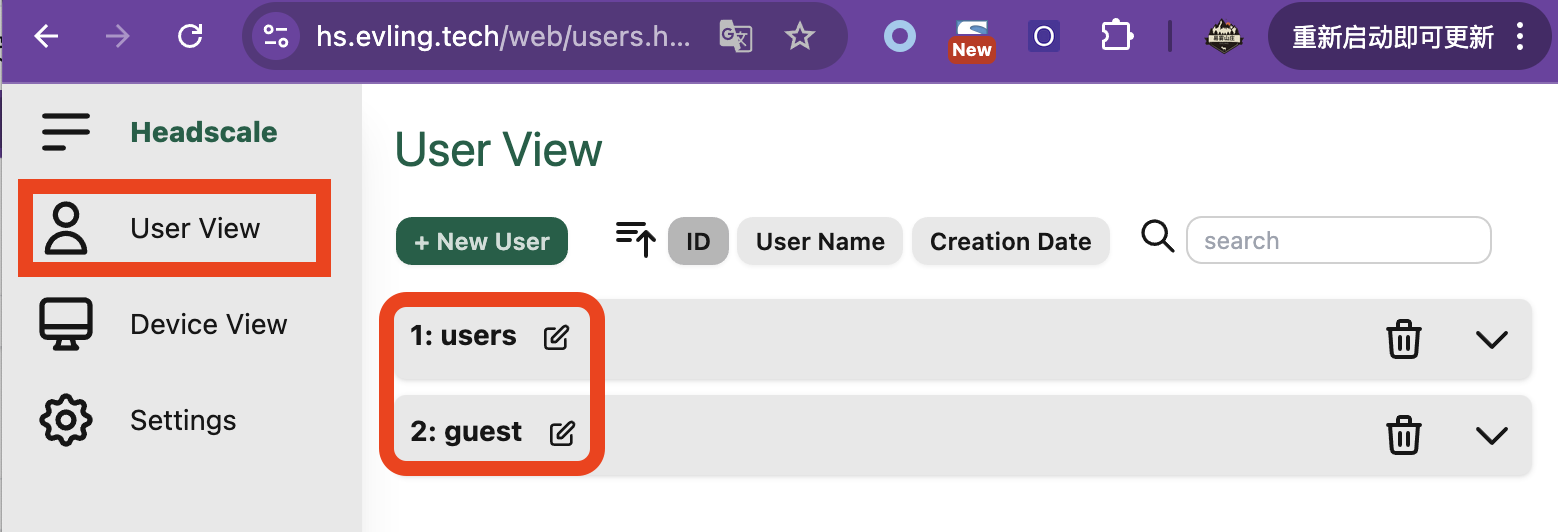Open the browser three-dot menu
Screen dimensions: 1558x532
pos(1520,37)
